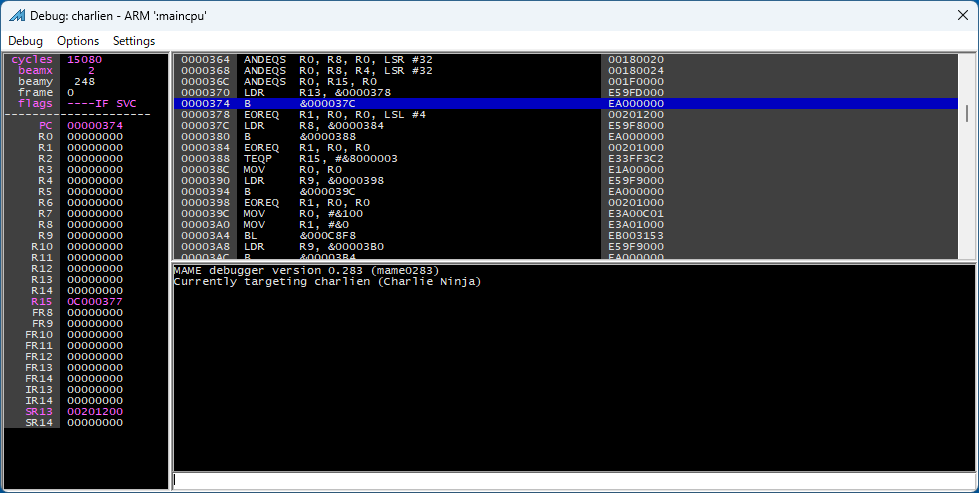
Task: Select the R15 register value 0C000377
Action: (95, 301)
